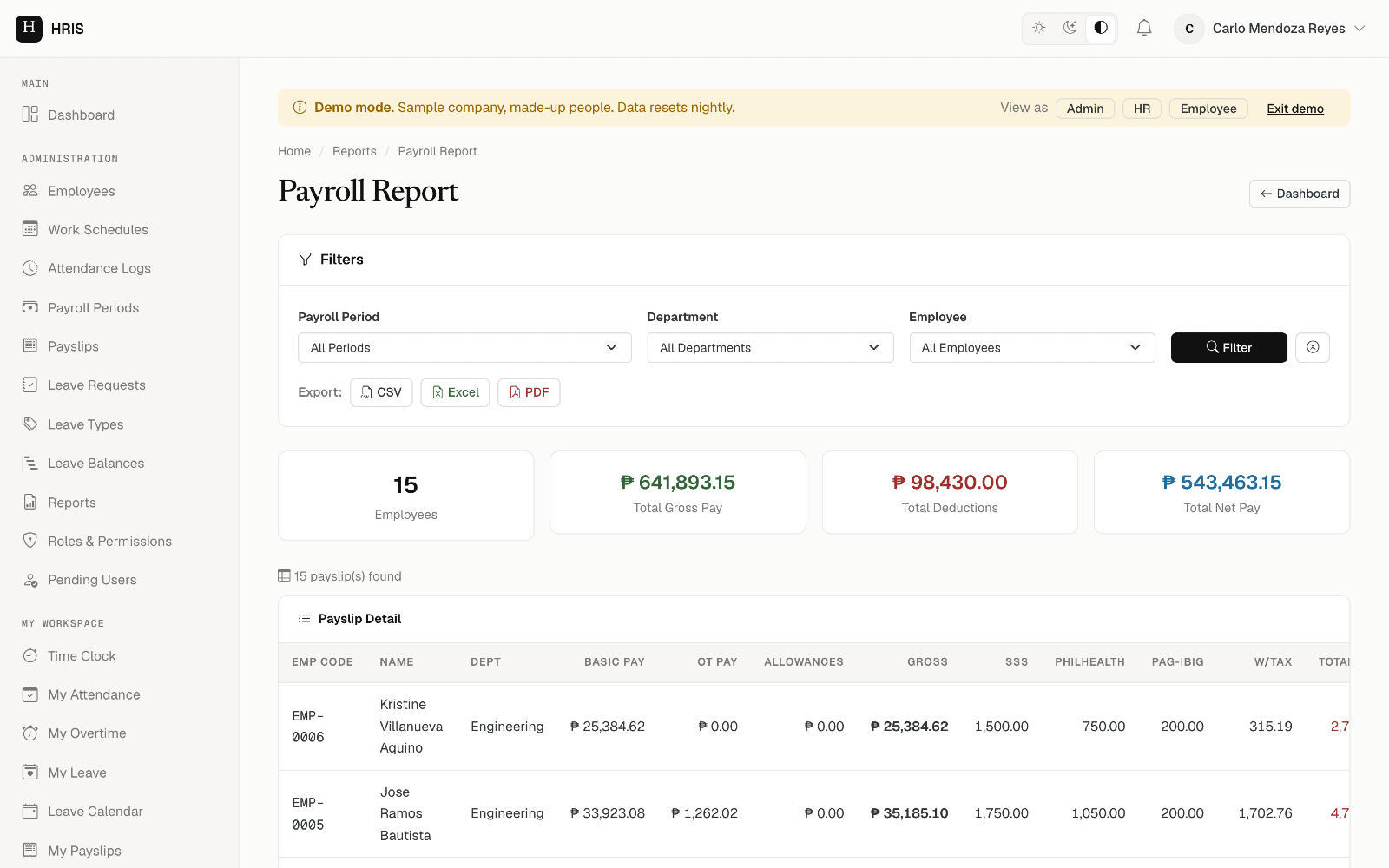Click the Pending Users sidebar icon
Screen dimensions: 1389x868
30,580
